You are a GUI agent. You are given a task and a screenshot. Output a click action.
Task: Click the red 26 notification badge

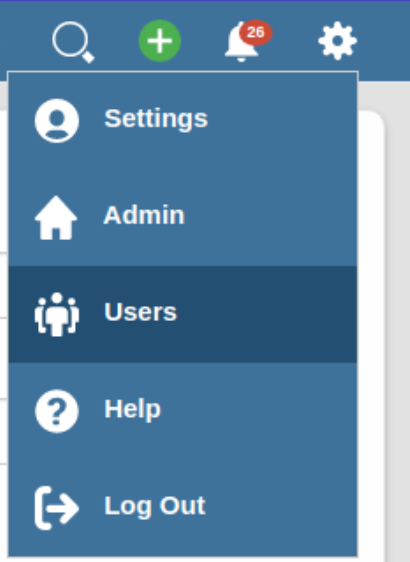coord(255,33)
